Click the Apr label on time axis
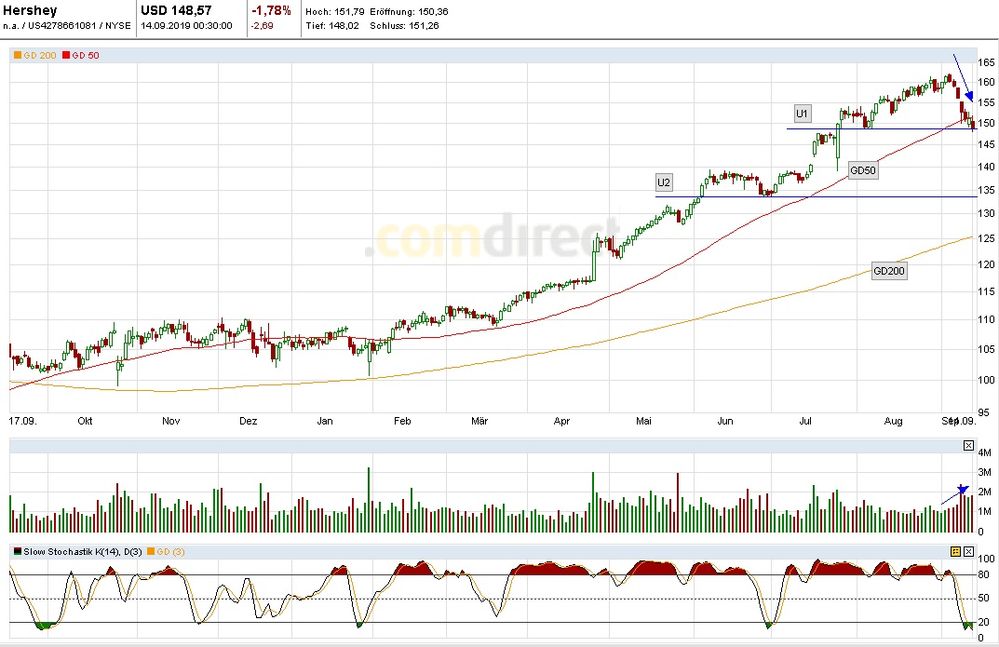Viewport: 999px width, 647px height. click(x=561, y=421)
